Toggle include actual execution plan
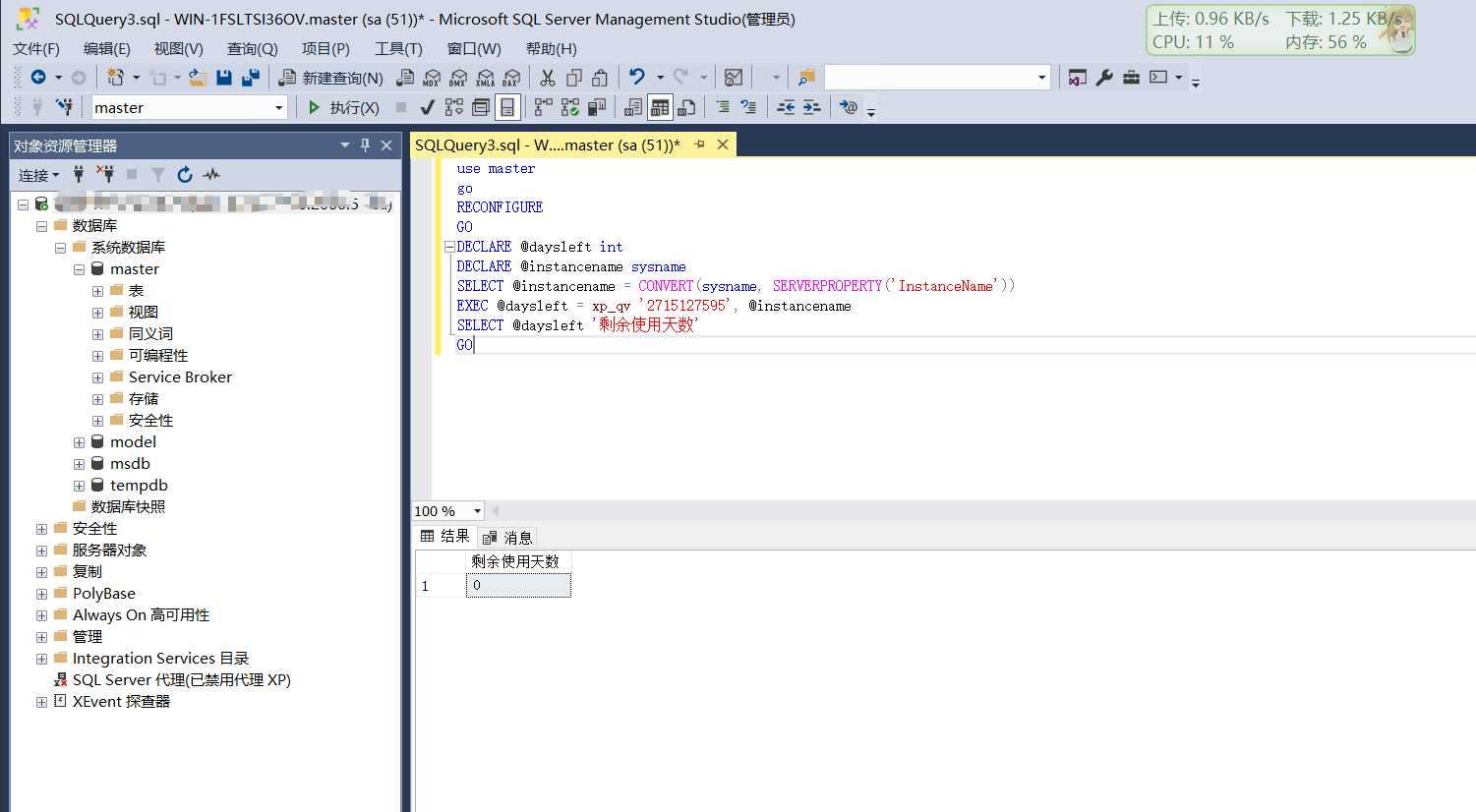1476x812 pixels. pyautogui.click(x=543, y=107)
